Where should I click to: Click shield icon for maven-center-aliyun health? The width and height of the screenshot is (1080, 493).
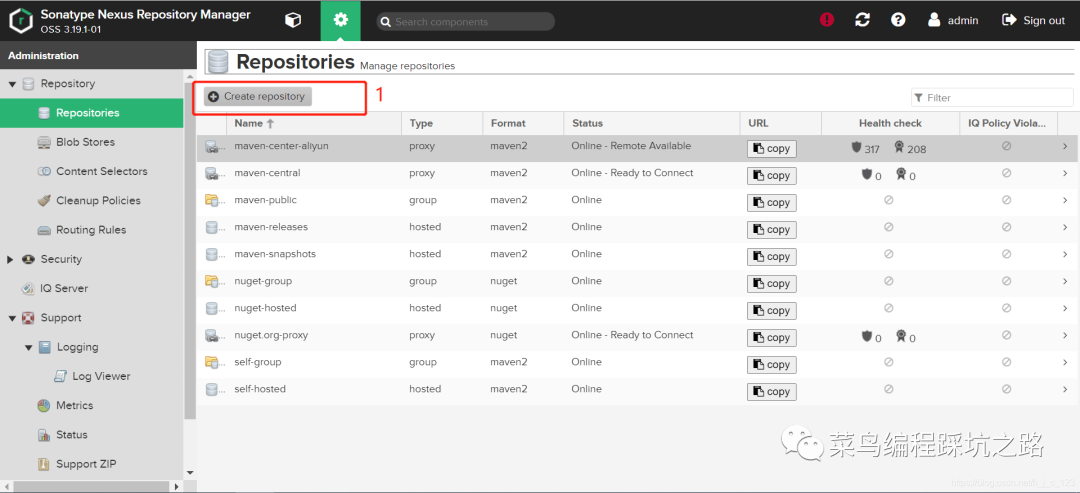tap(857, 147)
